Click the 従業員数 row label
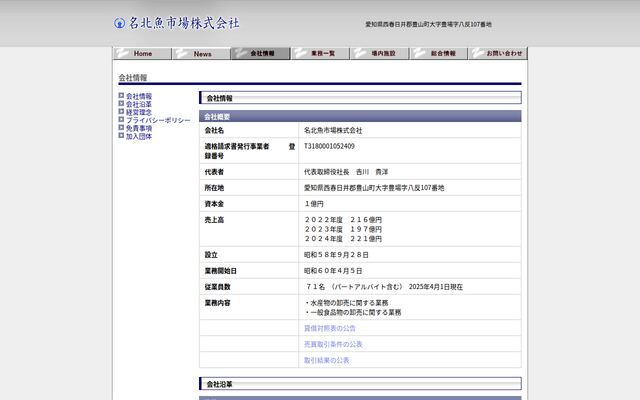Screen dimensions: 640x400 click(218, 287)
